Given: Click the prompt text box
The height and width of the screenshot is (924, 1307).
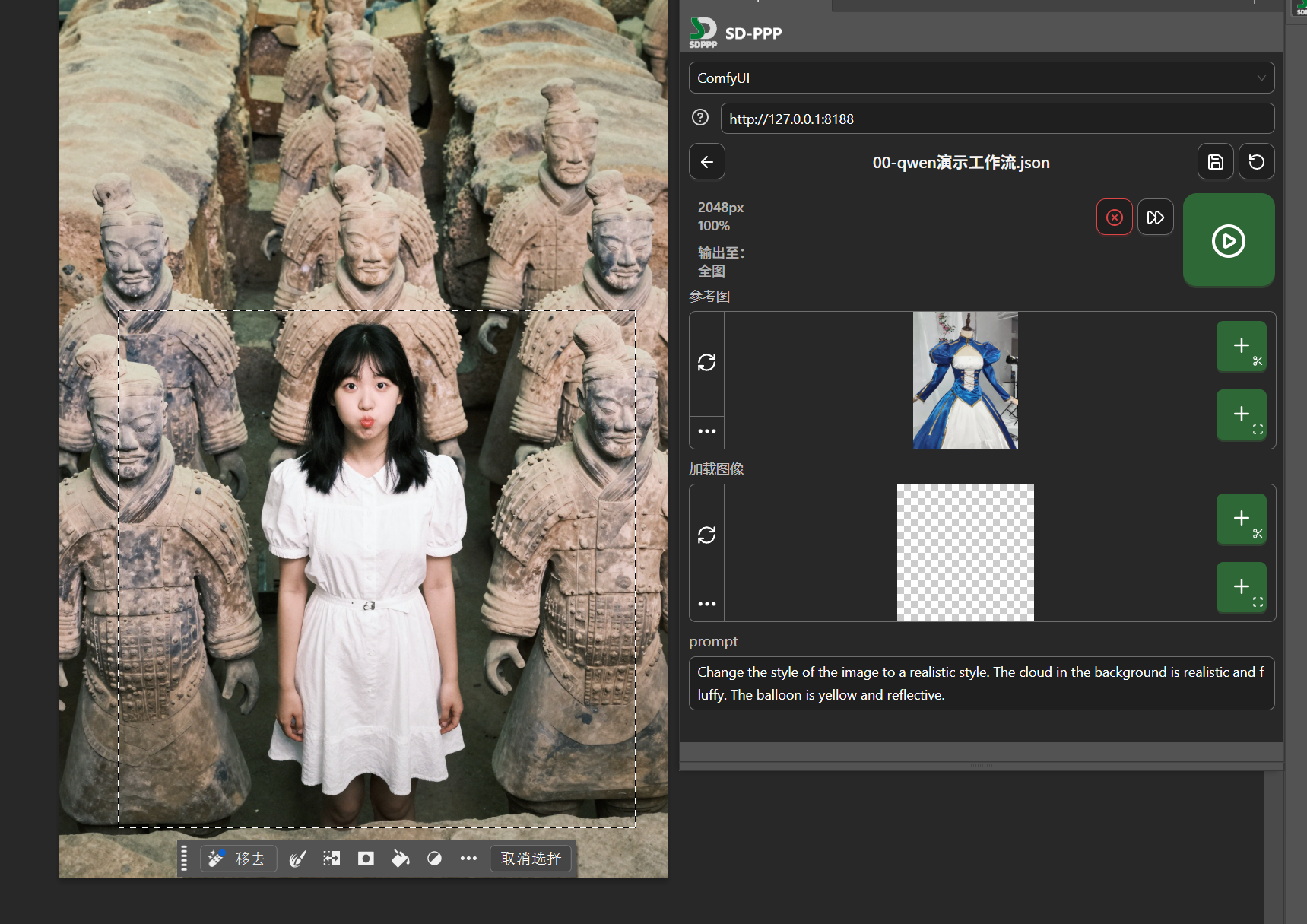Looking at the screenshot, I should pyautogui.click(x=981, y=683).
